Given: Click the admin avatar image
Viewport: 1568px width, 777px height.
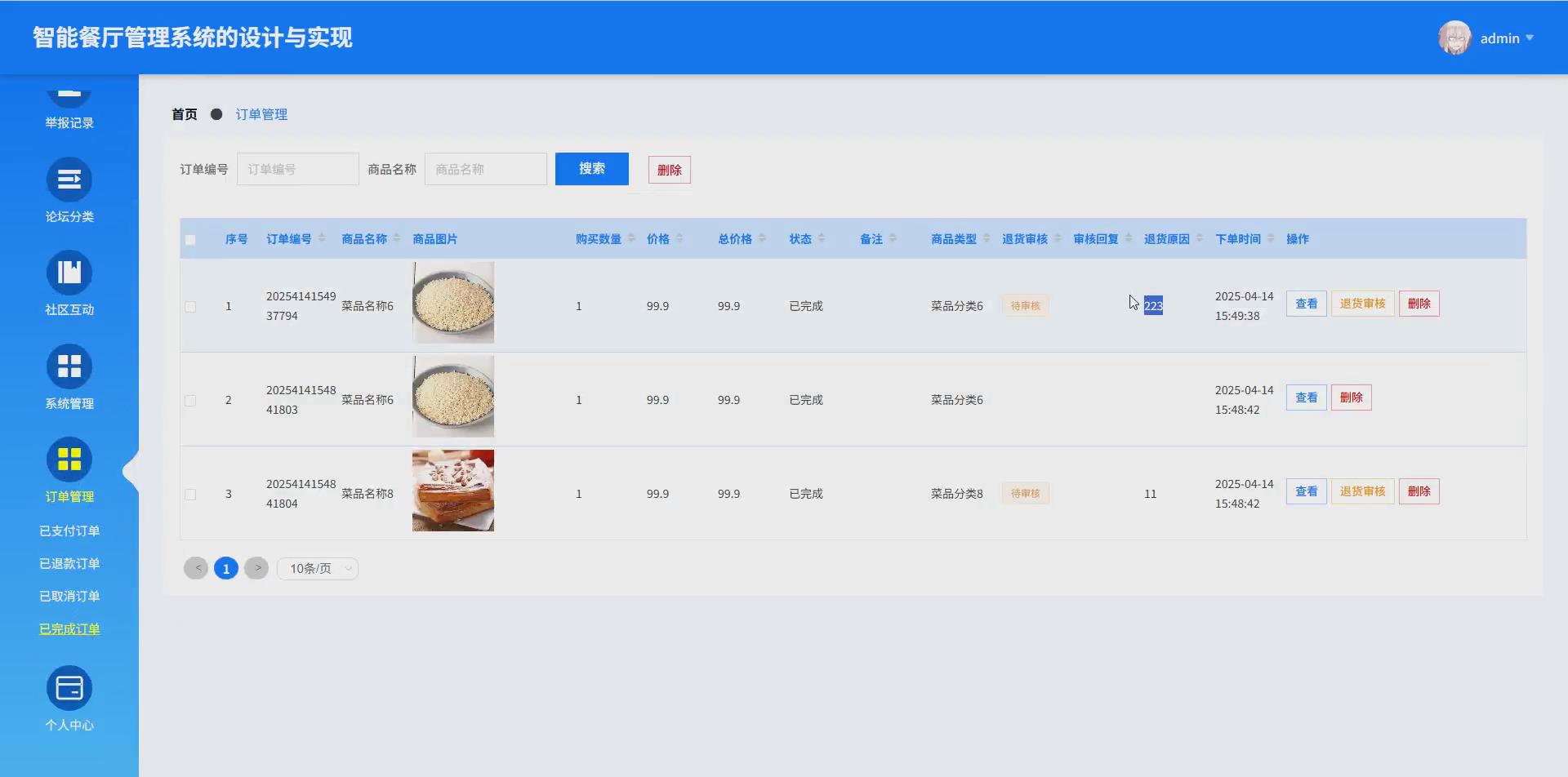Looking at the screenshot, I should [x=1454, y=38].
